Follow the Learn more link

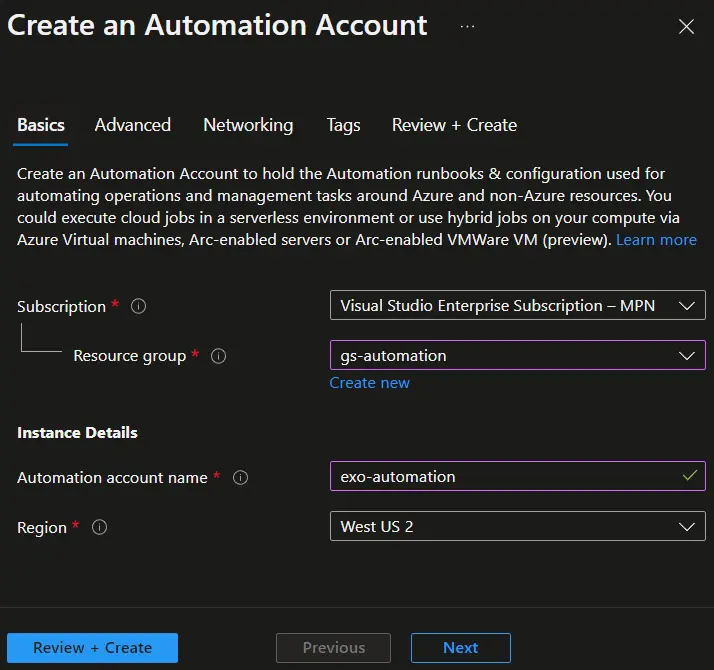click(x=656, y=240)
